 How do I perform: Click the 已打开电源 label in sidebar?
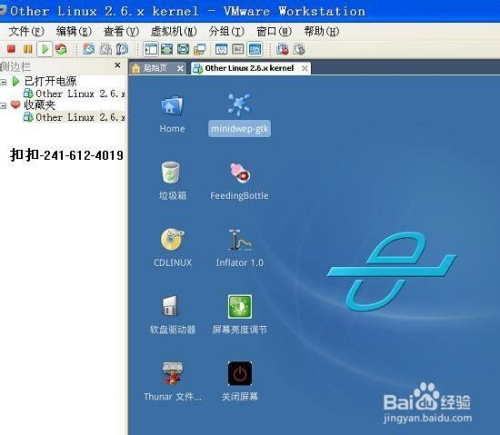[50, 81]
